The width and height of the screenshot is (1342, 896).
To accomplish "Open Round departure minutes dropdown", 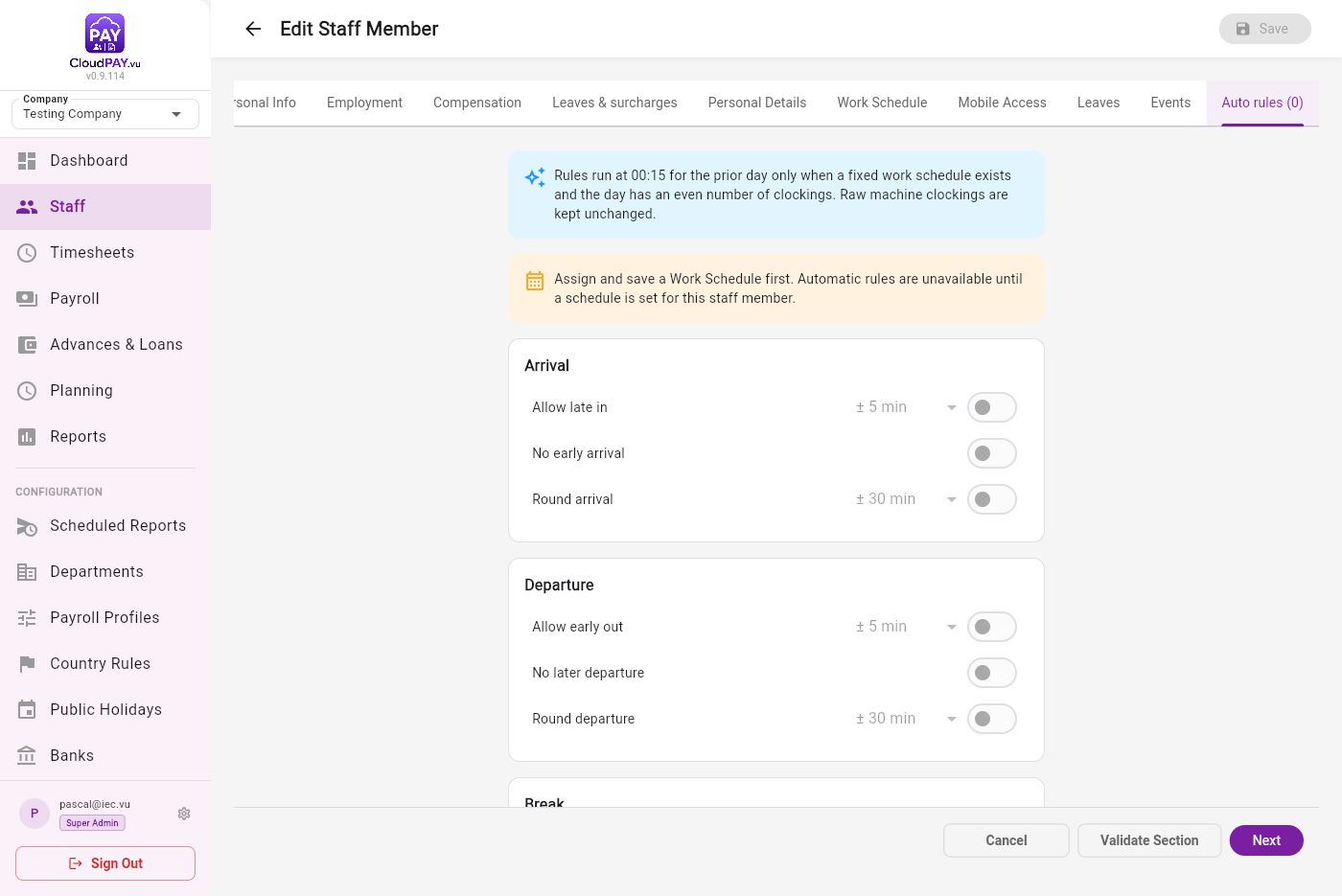I will [906, 719].
